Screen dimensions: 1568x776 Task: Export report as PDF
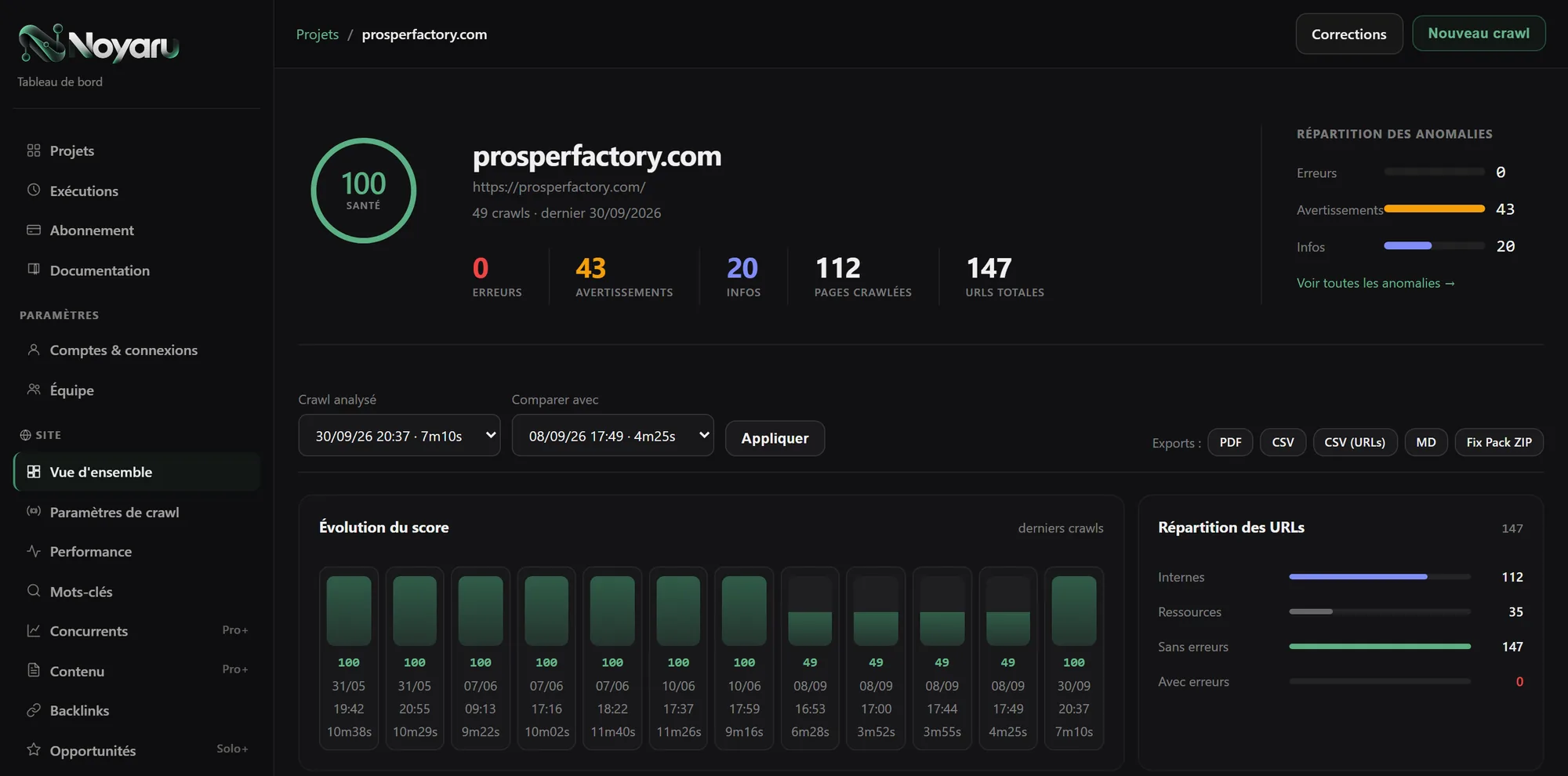[x=1230, y=442]
